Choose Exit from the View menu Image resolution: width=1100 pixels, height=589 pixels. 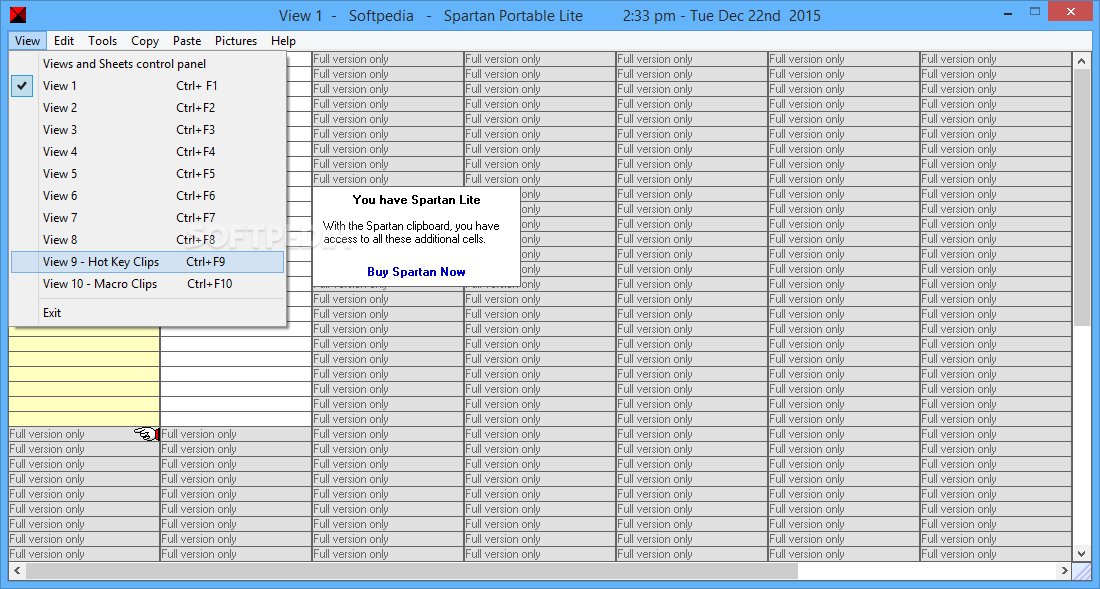(147, 313)
